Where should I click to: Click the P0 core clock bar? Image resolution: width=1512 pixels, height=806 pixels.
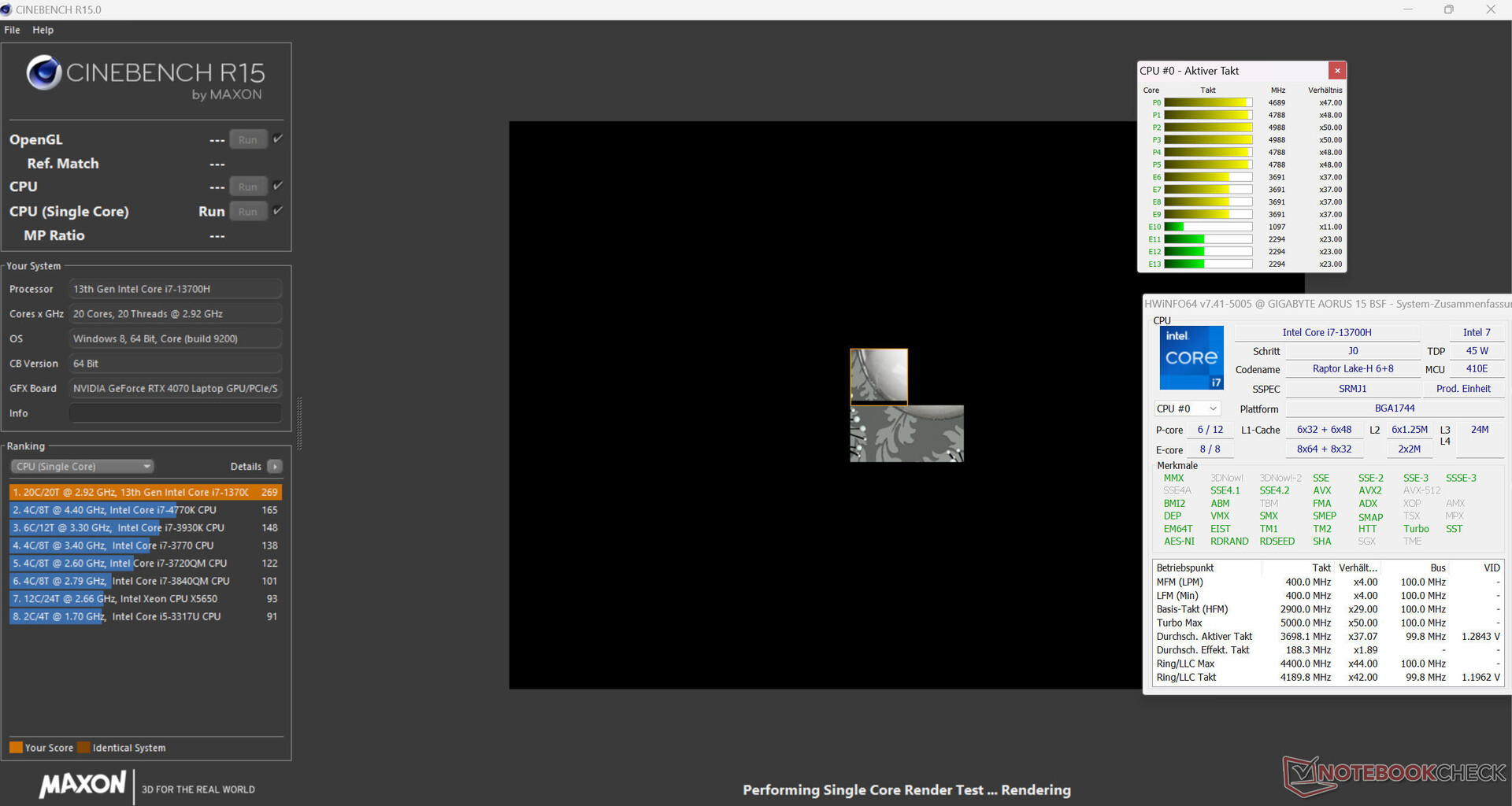pyautogui.click(x=1208, y=102)
